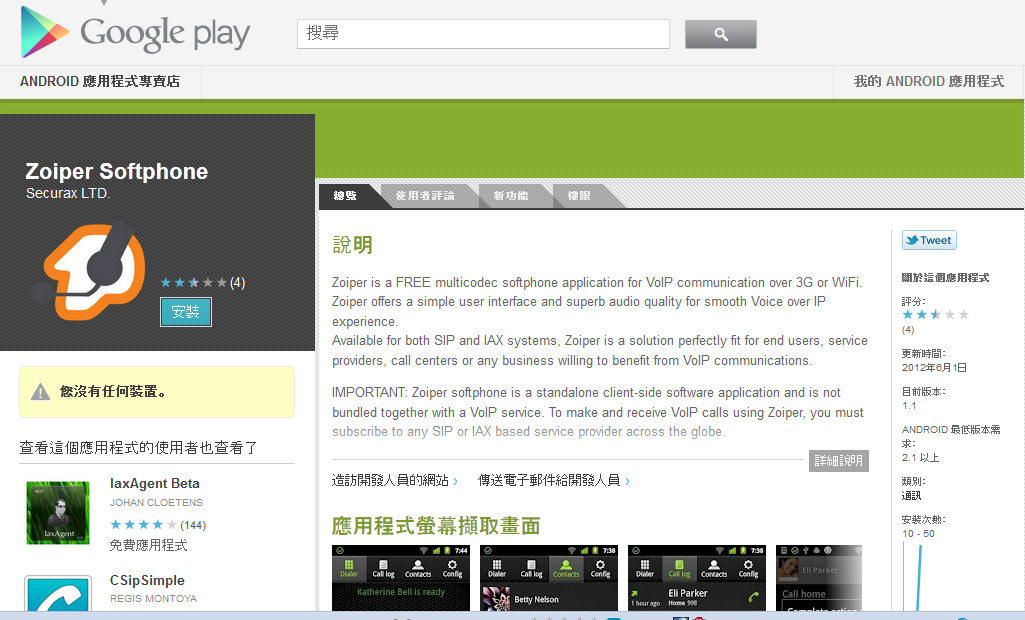
Task: Open the Contacts screenshot showing Betty Nelson
Action: (x=548, y=578)
